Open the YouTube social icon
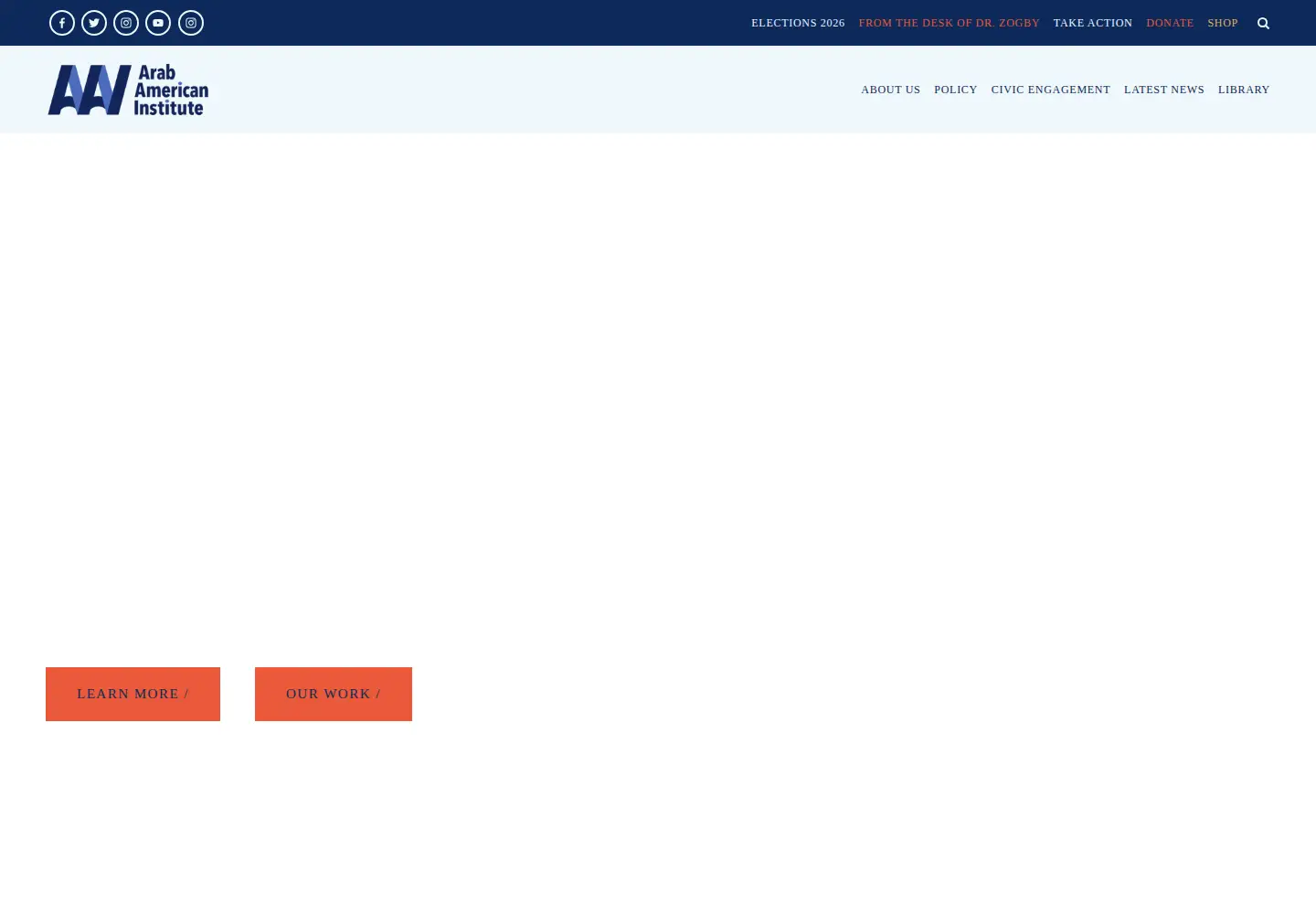The height and width of the screenshot is (914, 1316). (x=158, y=23)
